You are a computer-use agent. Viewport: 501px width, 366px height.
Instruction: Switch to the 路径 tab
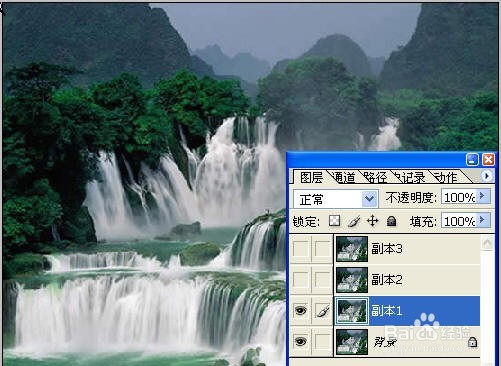pyautogui.click(x=375, y=177)
